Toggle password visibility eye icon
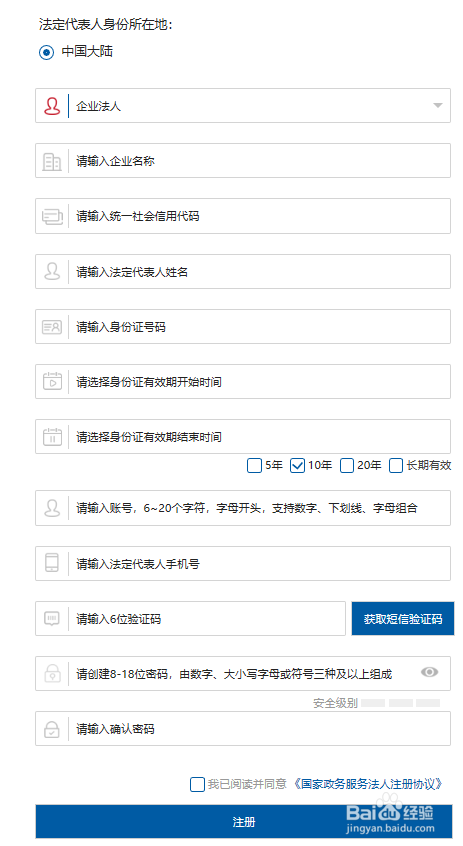Image resolution: width=463 pixels, height=846 pixels. (430, 672)
